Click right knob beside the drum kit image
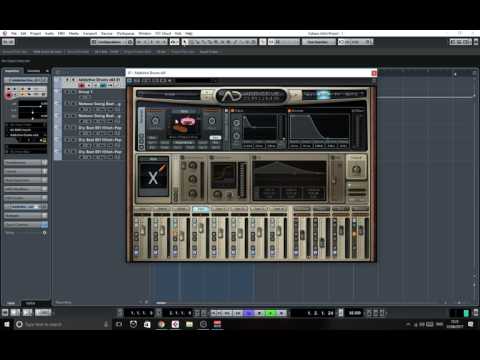 pyautogui.click(x=212, y=121)
